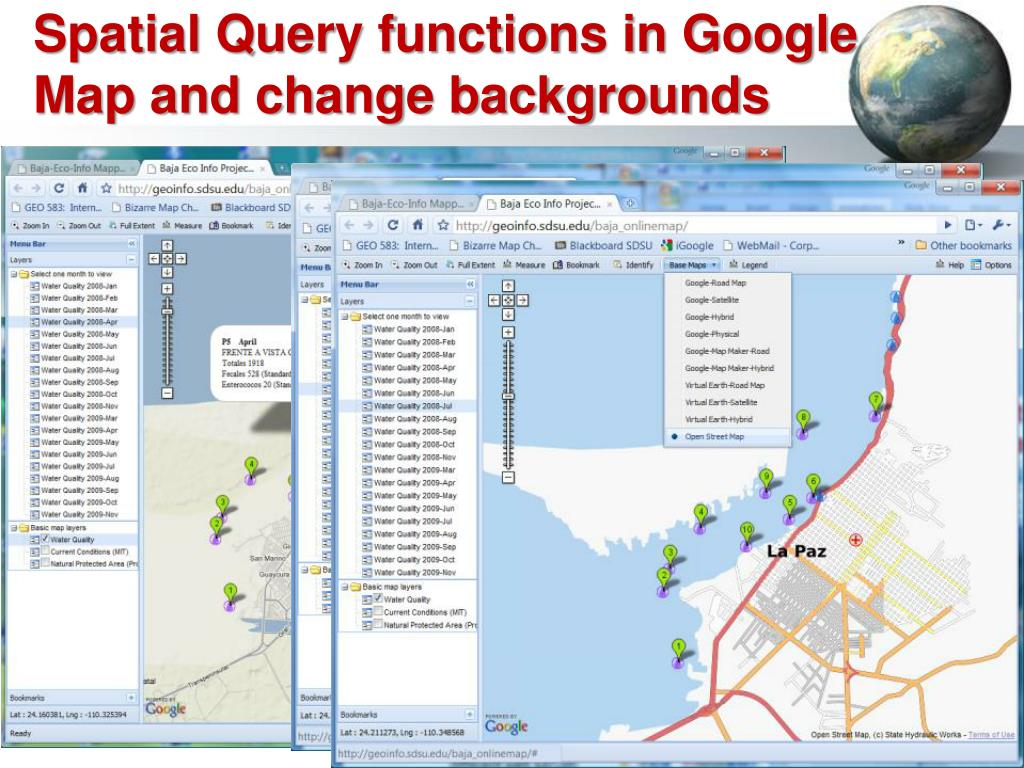This screenshot has height=768, width=1024.
Task: Open iGoogle bookmark in front window
Action: (x=687, y=246)
